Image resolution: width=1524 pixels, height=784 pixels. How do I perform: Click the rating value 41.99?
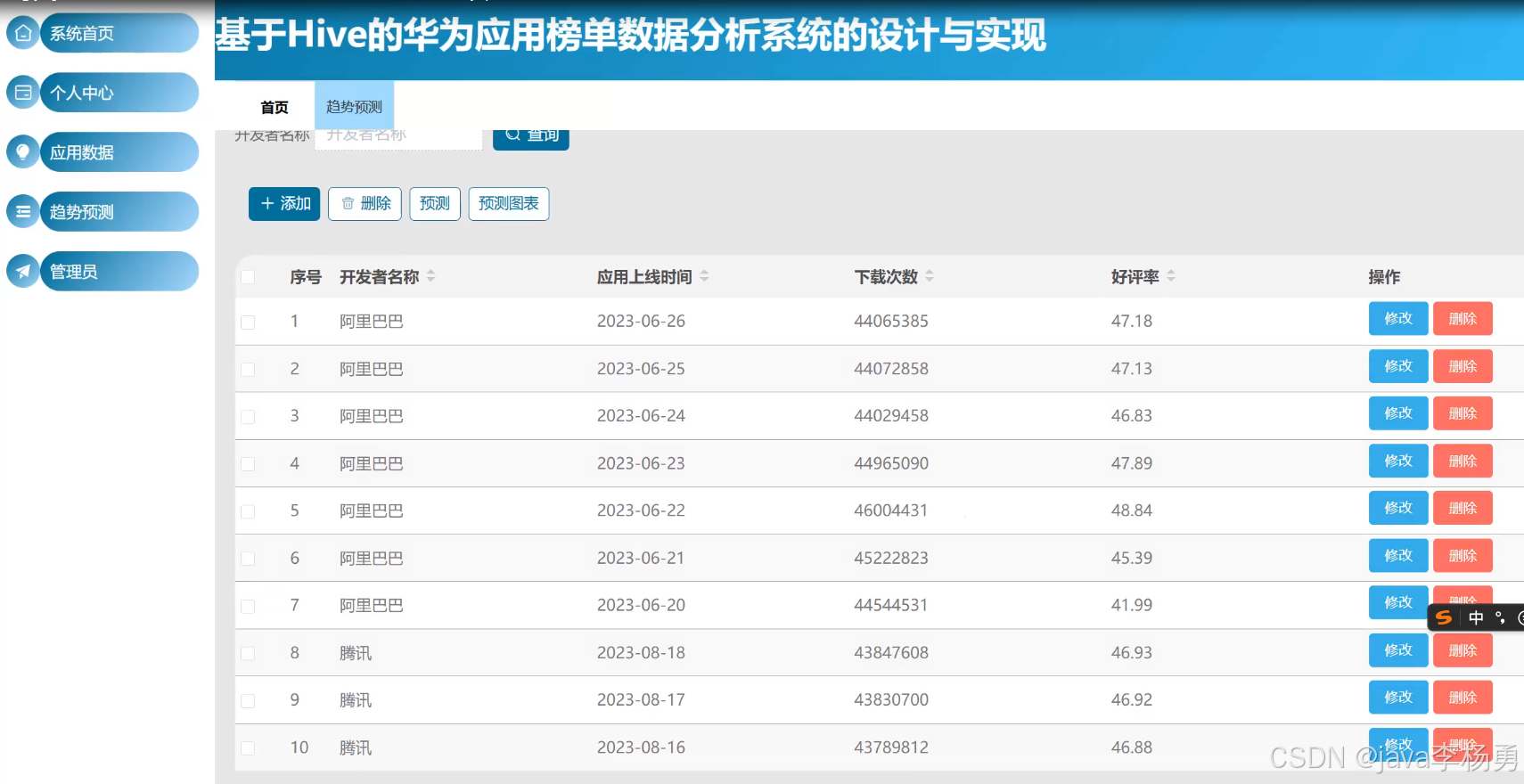pos(1132,605)
